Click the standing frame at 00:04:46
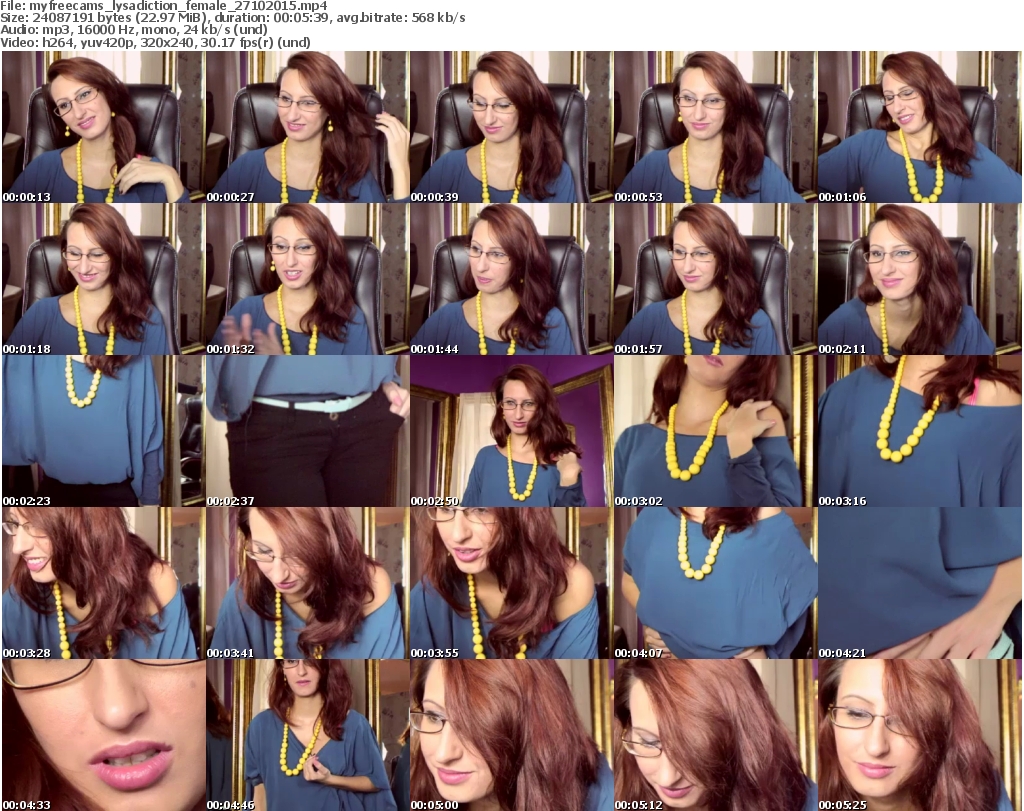This screenshot has height=811, width=1024. pyautogui.click(x=308, y=735)
